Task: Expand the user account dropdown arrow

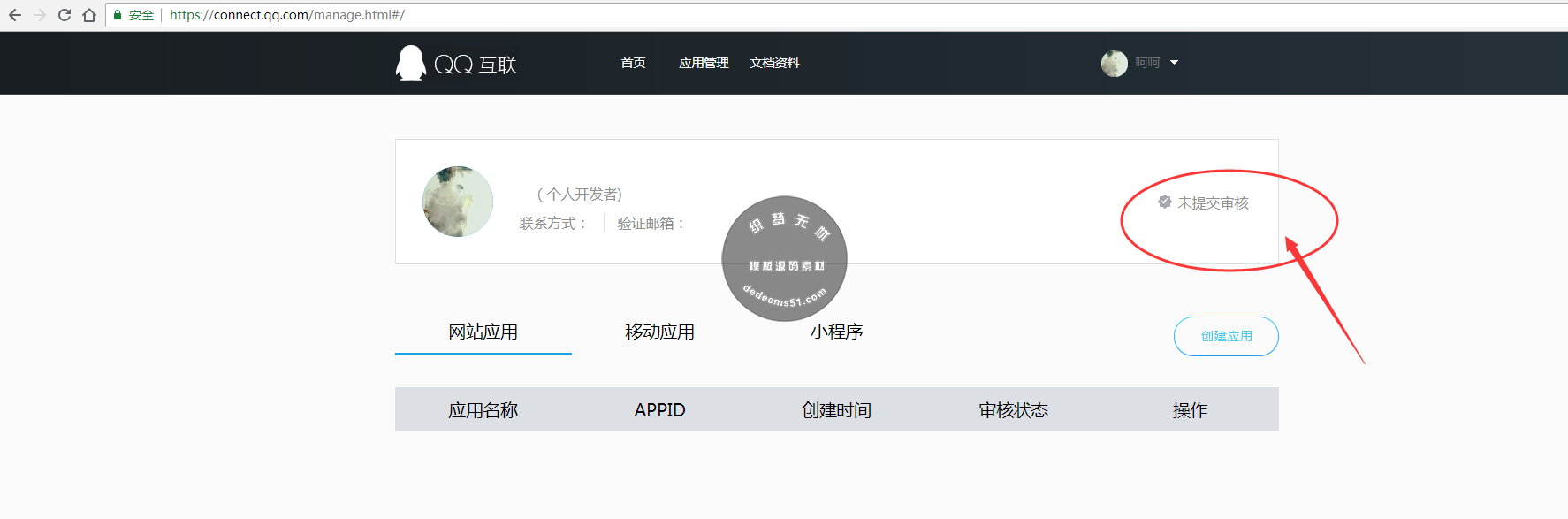Action: [x=1174, y=63]
